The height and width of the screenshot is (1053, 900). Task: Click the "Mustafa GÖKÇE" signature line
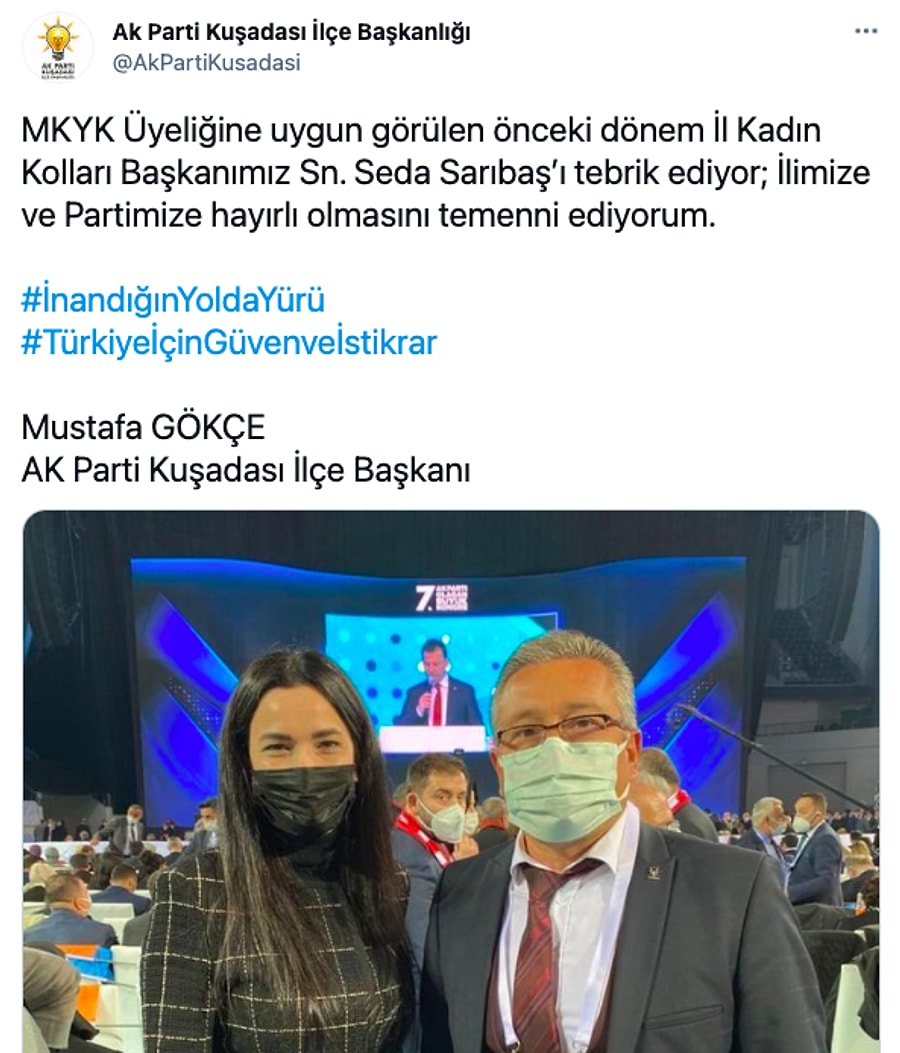point(144,427)
